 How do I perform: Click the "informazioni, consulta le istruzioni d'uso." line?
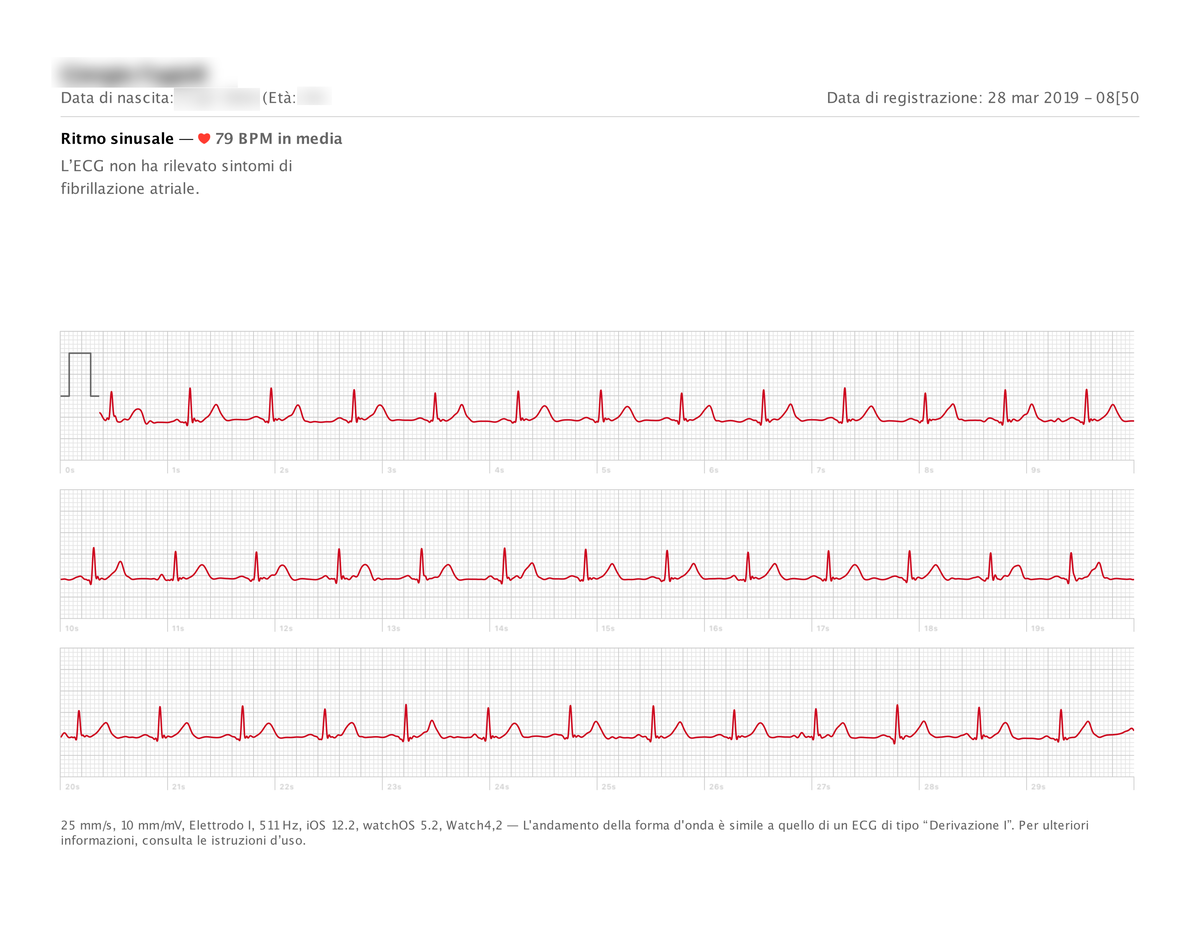click(183, 841)
